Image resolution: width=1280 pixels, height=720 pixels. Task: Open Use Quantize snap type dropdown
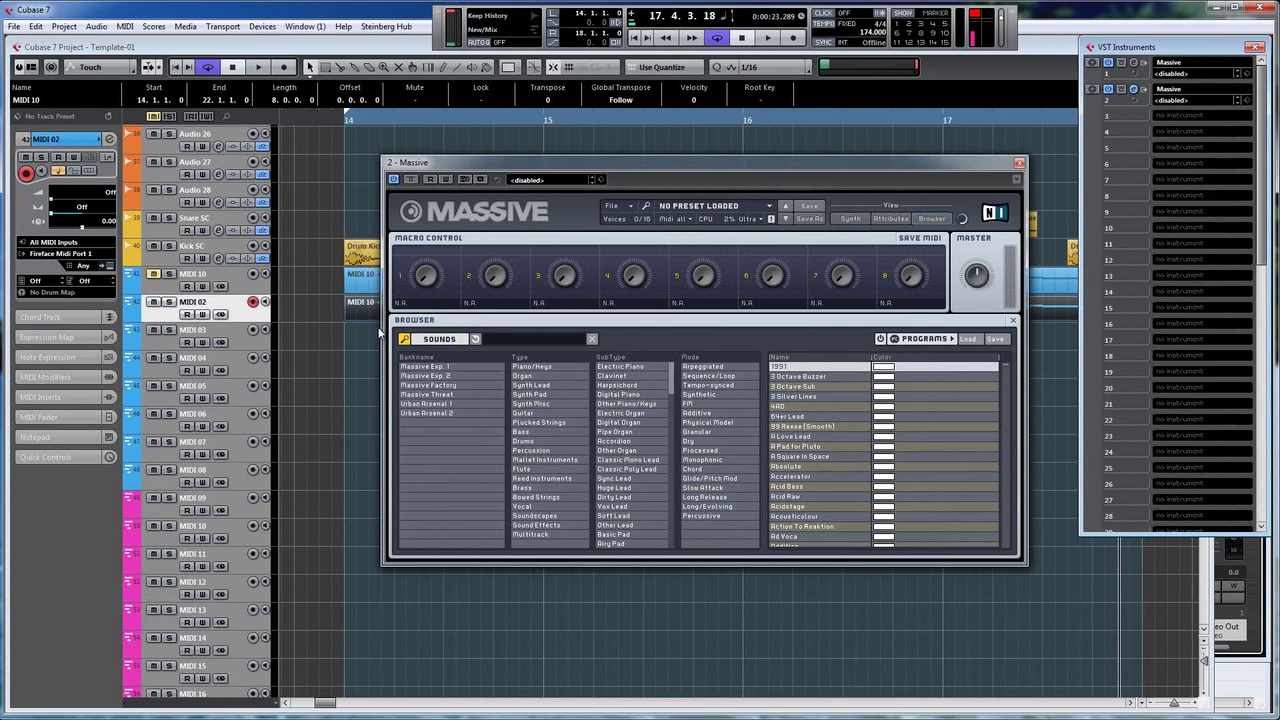tap(662, 67)
